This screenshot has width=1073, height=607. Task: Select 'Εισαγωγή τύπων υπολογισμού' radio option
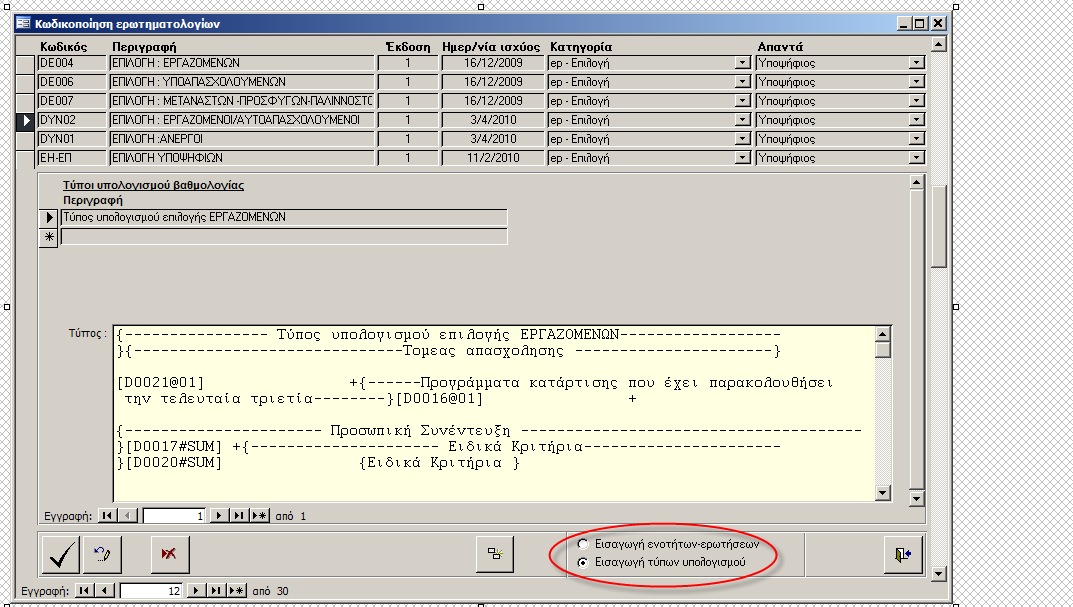click(x=583, y=563)
